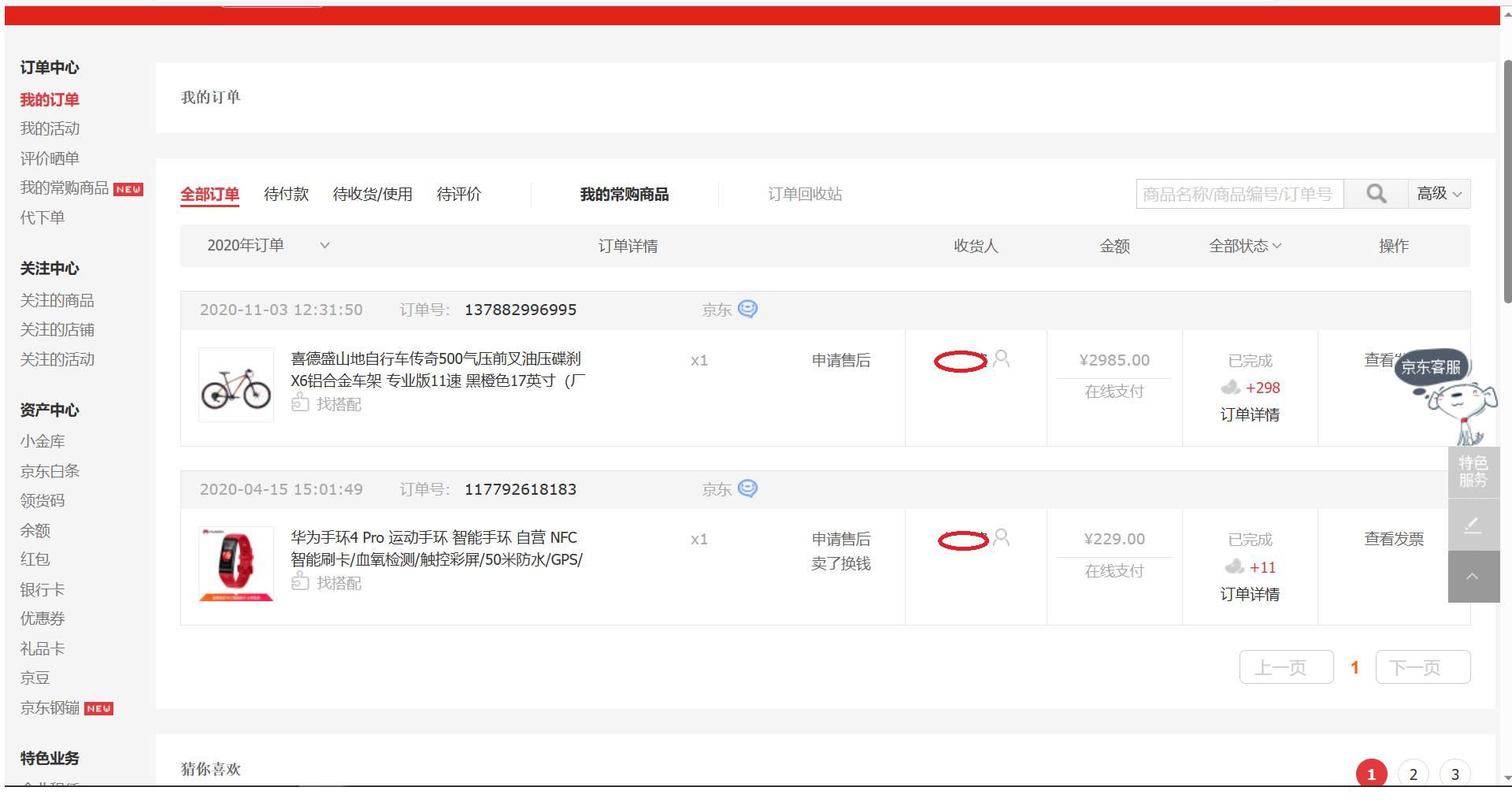Image resolution: width=1512 pixels, height=802 pixels.
Task: Click order number 117792618183
Action: pos(521,489)
